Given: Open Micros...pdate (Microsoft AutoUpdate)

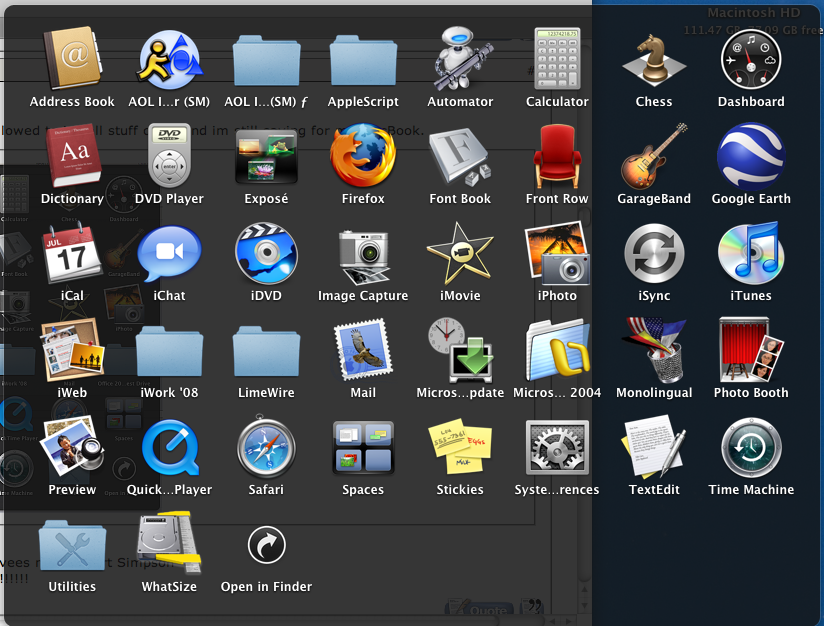Looking at the screenshot, I should pos(460,350).
